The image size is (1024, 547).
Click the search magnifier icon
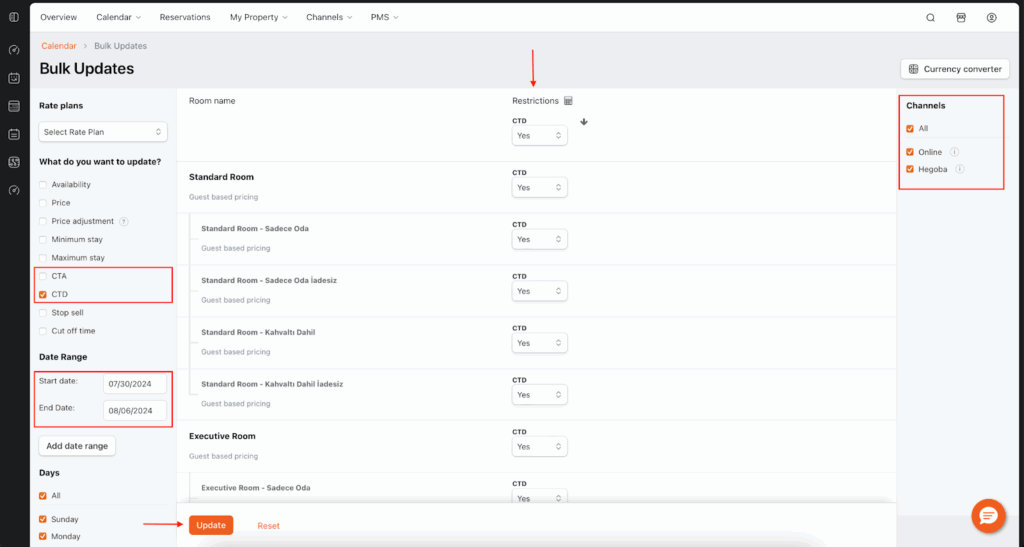pos(931,17)
